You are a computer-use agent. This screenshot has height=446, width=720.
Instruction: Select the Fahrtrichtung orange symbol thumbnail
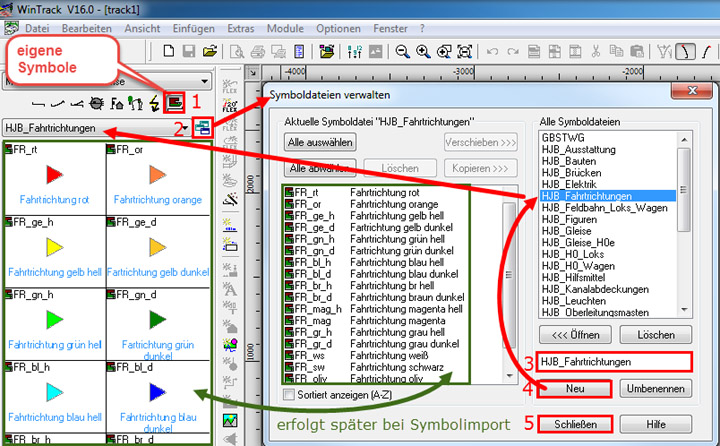point(158,178)
